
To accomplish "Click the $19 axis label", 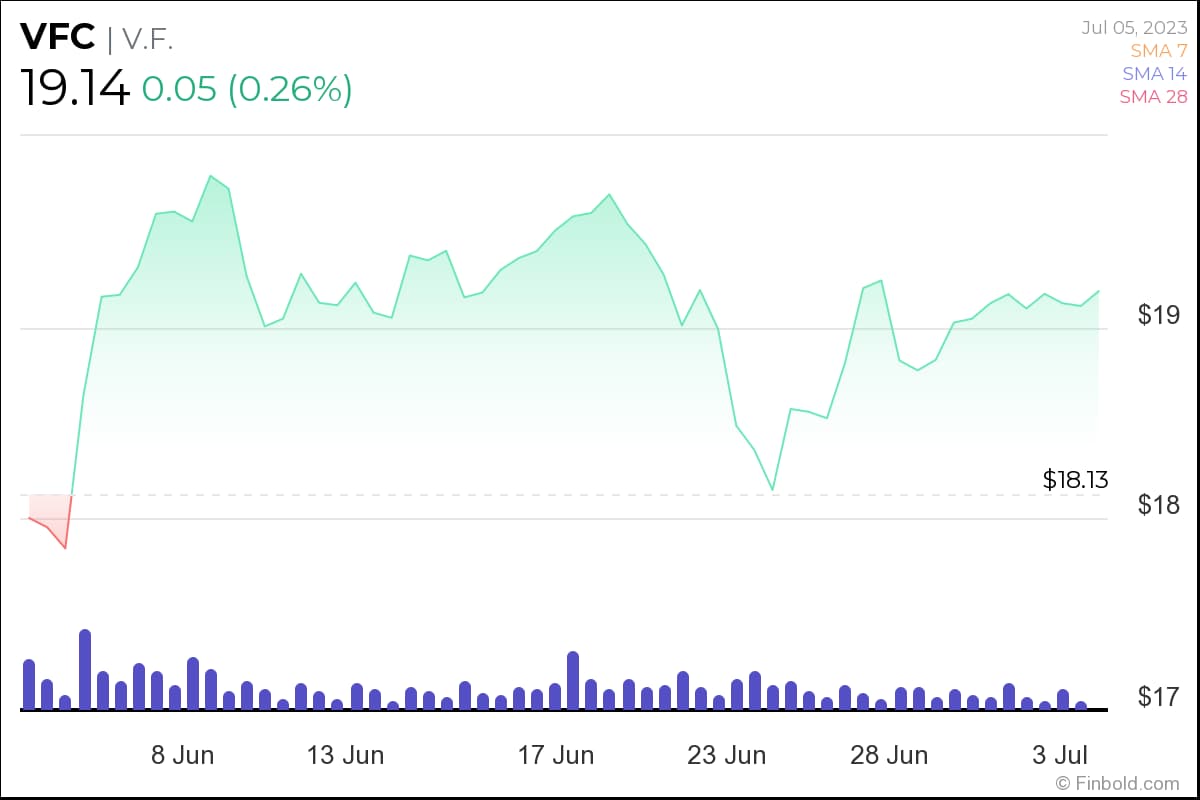I will coord(1159,315).
